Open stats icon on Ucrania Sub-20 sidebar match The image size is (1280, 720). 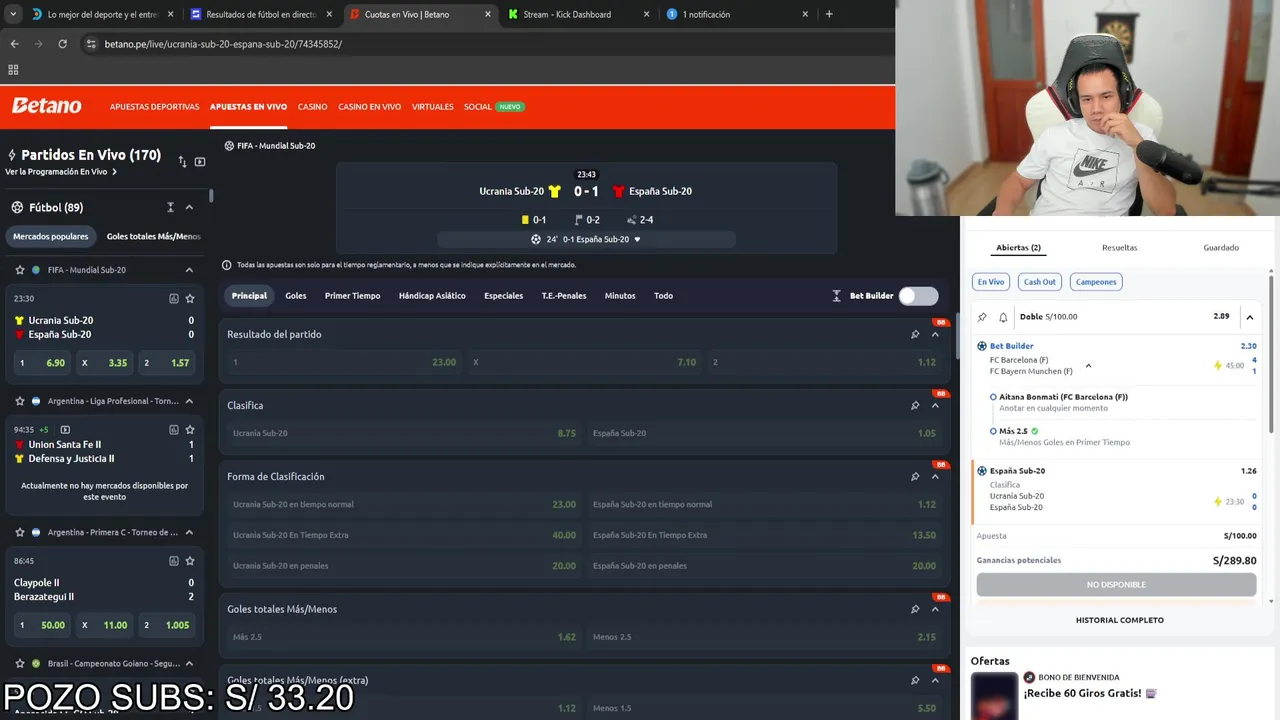pyautogui.click(x=174, y=298)
